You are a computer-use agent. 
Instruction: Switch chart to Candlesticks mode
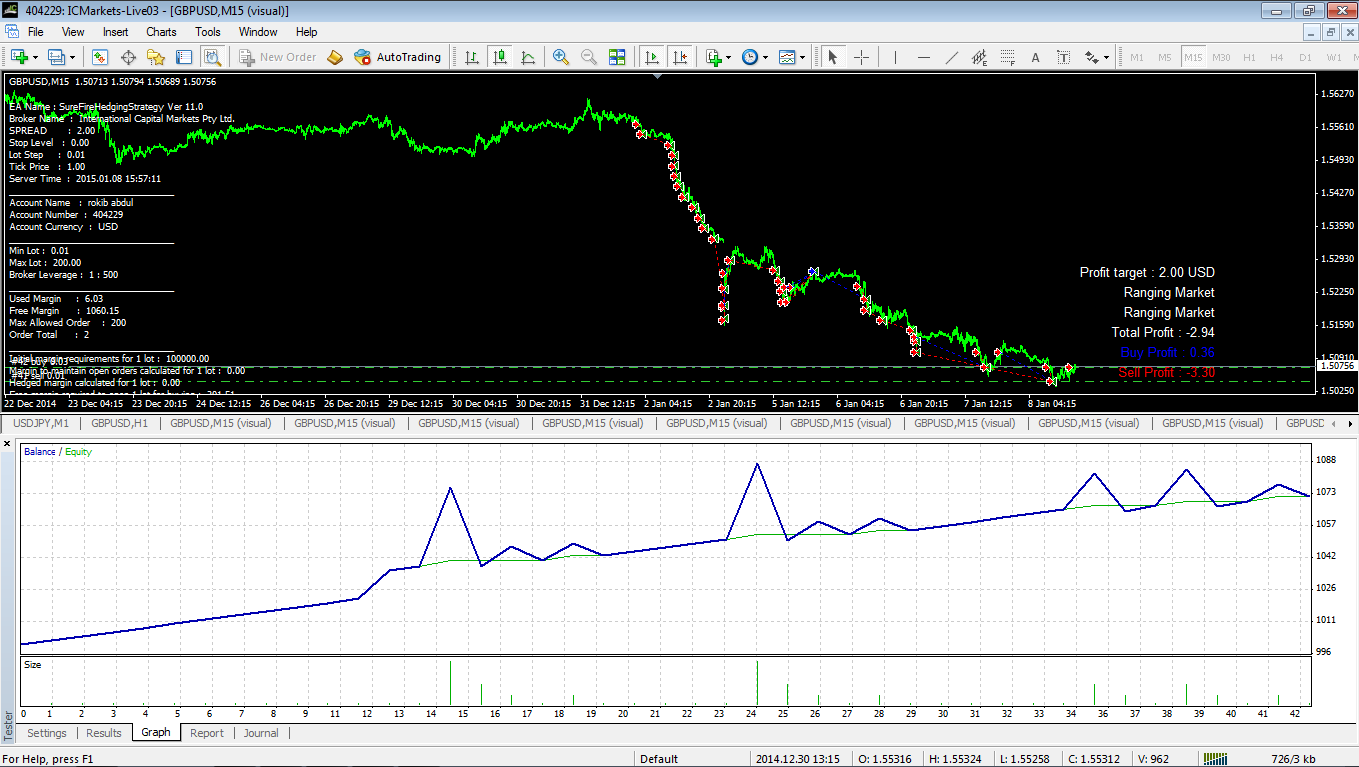pyautogui.click(x=500, y=57)
